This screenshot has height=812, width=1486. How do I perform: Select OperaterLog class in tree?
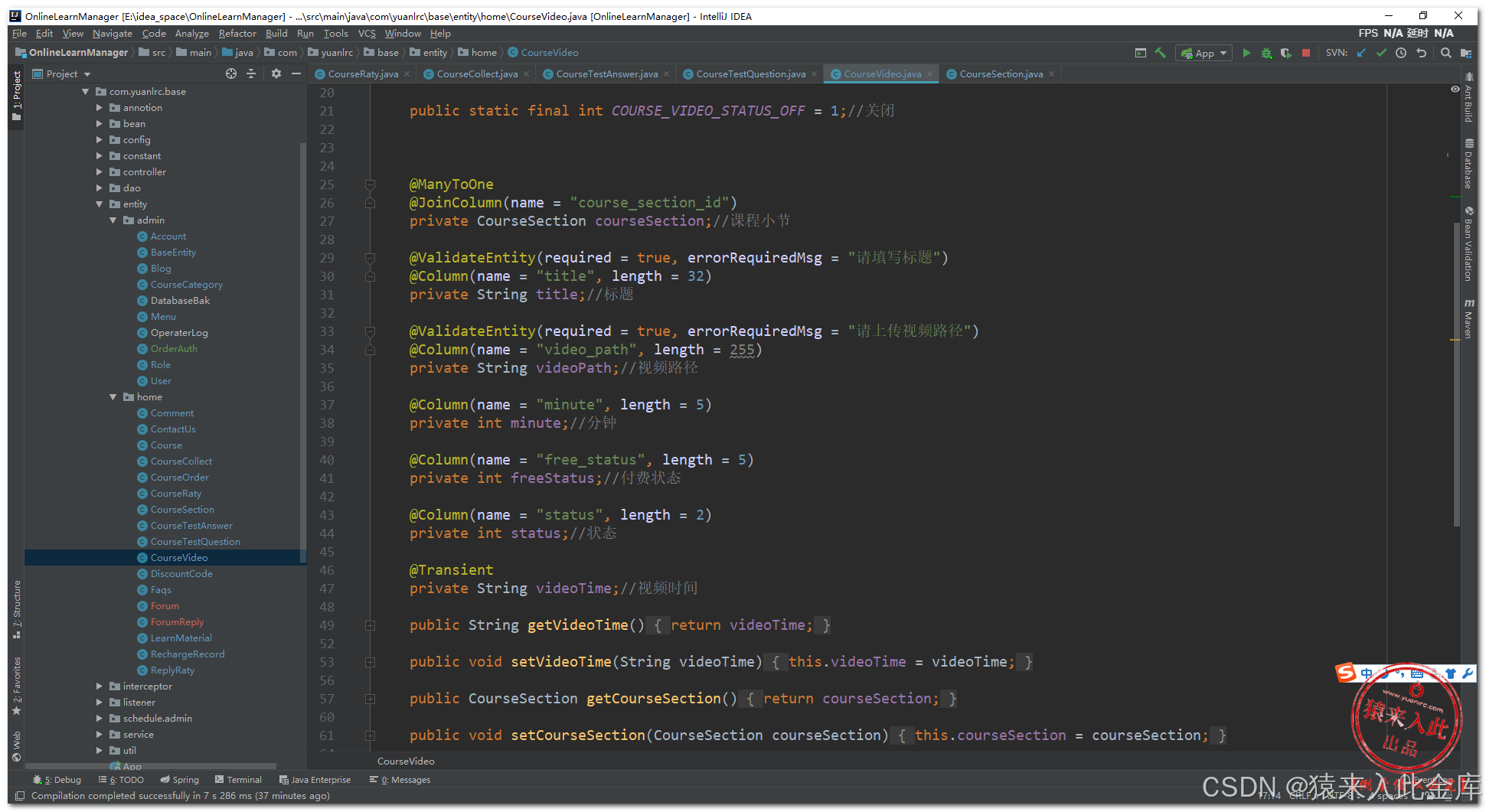179,333
